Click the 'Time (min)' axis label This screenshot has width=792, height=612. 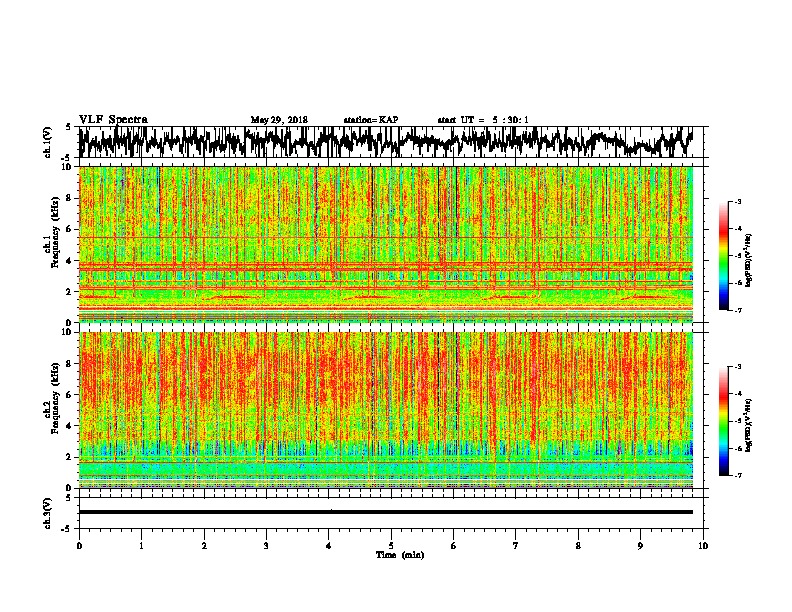point(400,555)
